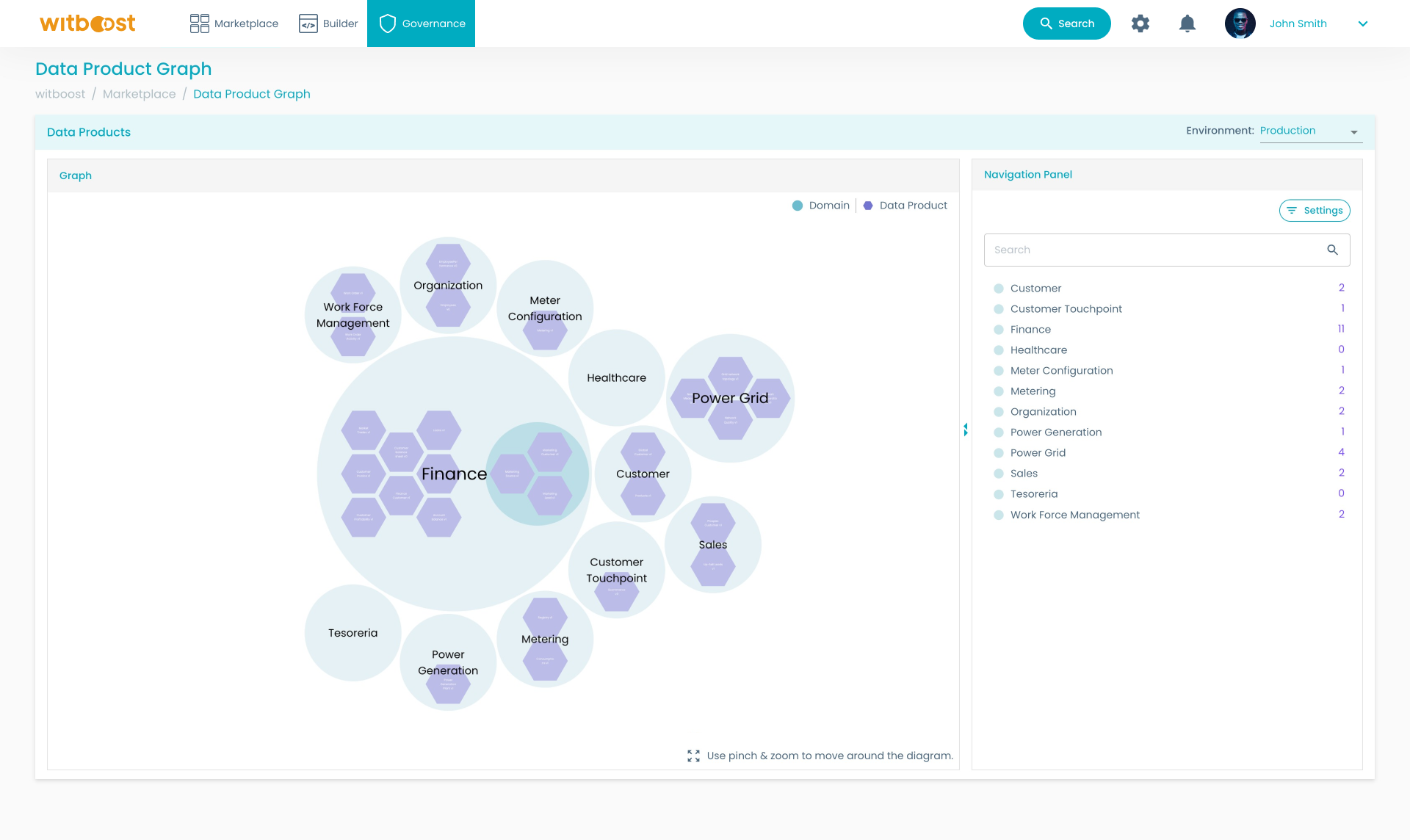The image size is (1410, 840).
Task: Open the settings gear icon
Action: click(1140, 23)
